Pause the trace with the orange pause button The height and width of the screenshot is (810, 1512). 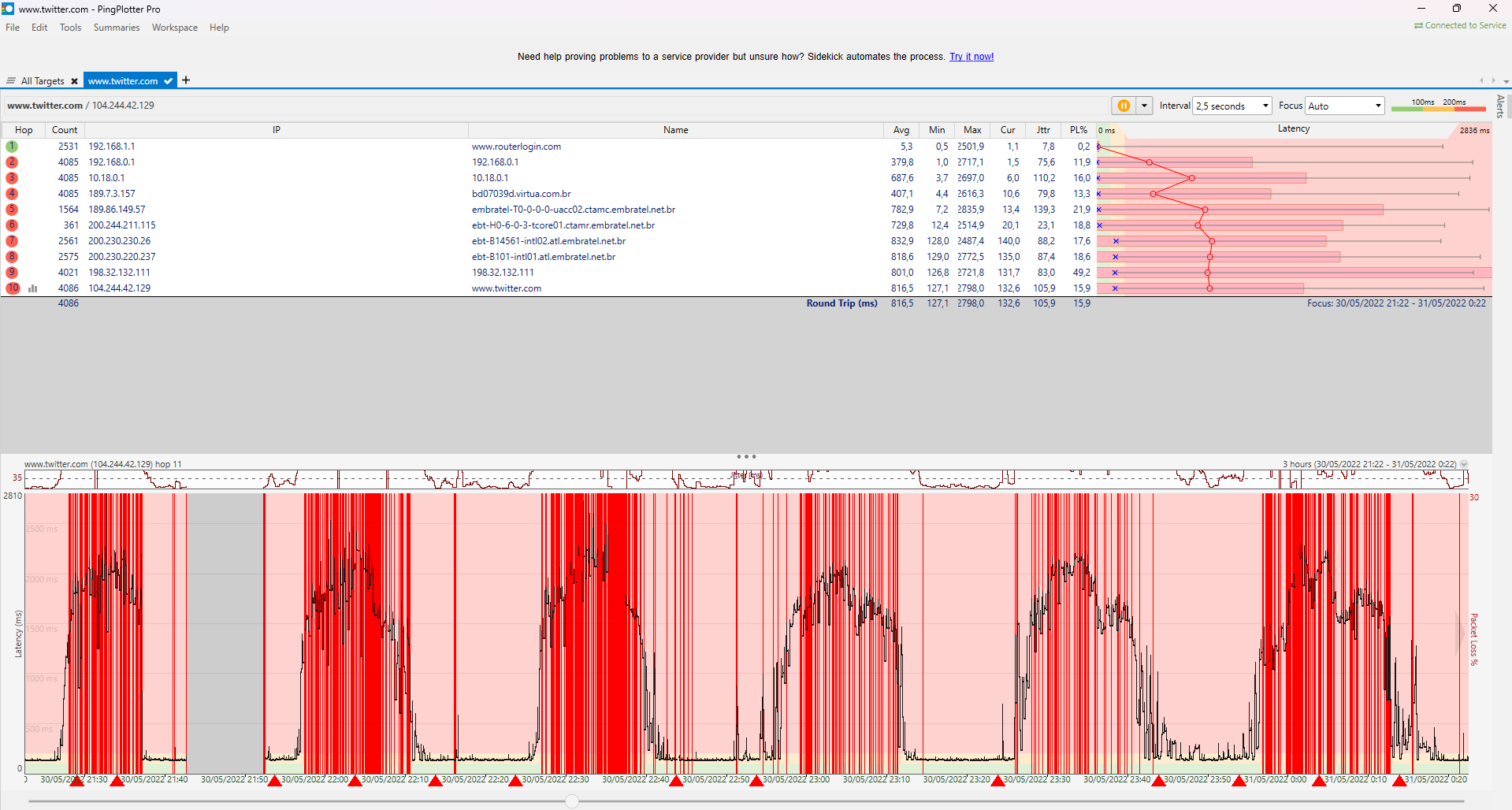click(x=1124, y=106)
